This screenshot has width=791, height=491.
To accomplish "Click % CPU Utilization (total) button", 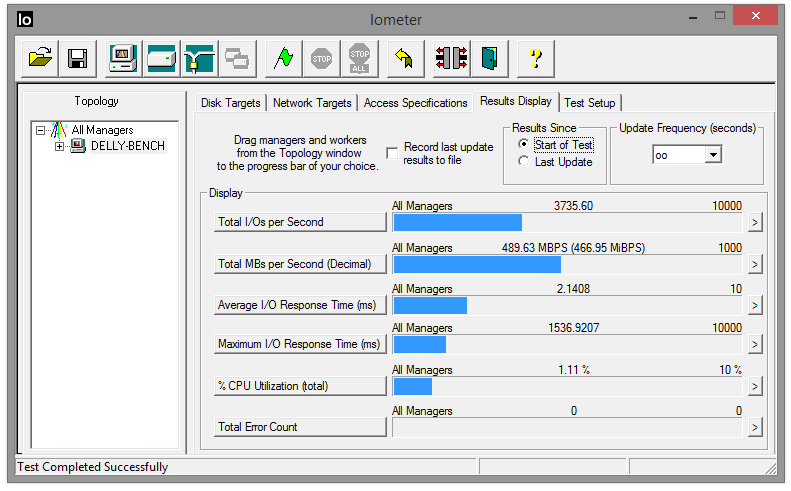I will click(x=300, y=386).
